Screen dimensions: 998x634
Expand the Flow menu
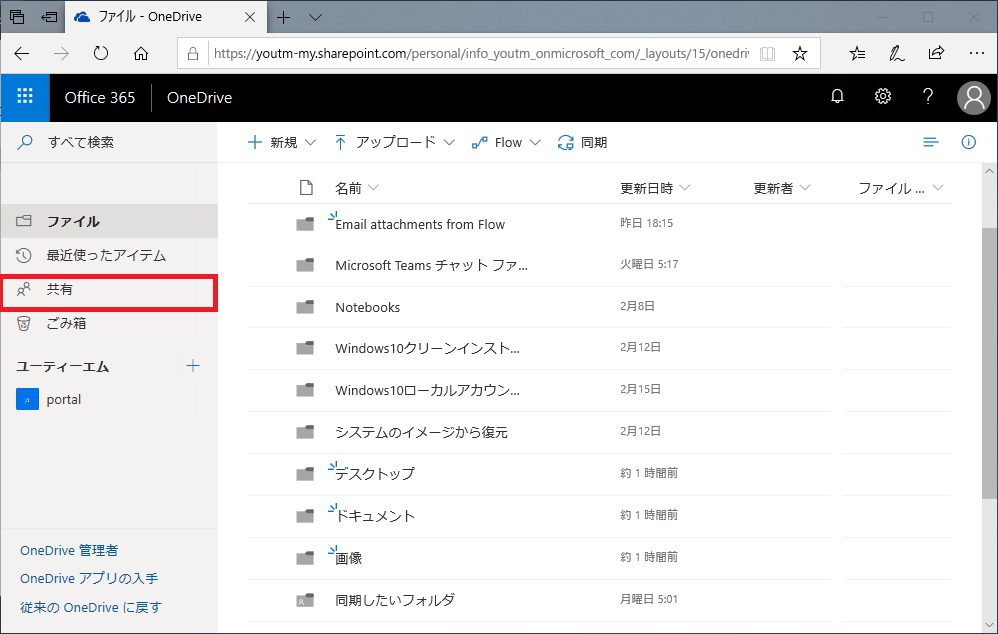[x=506, y=143]
